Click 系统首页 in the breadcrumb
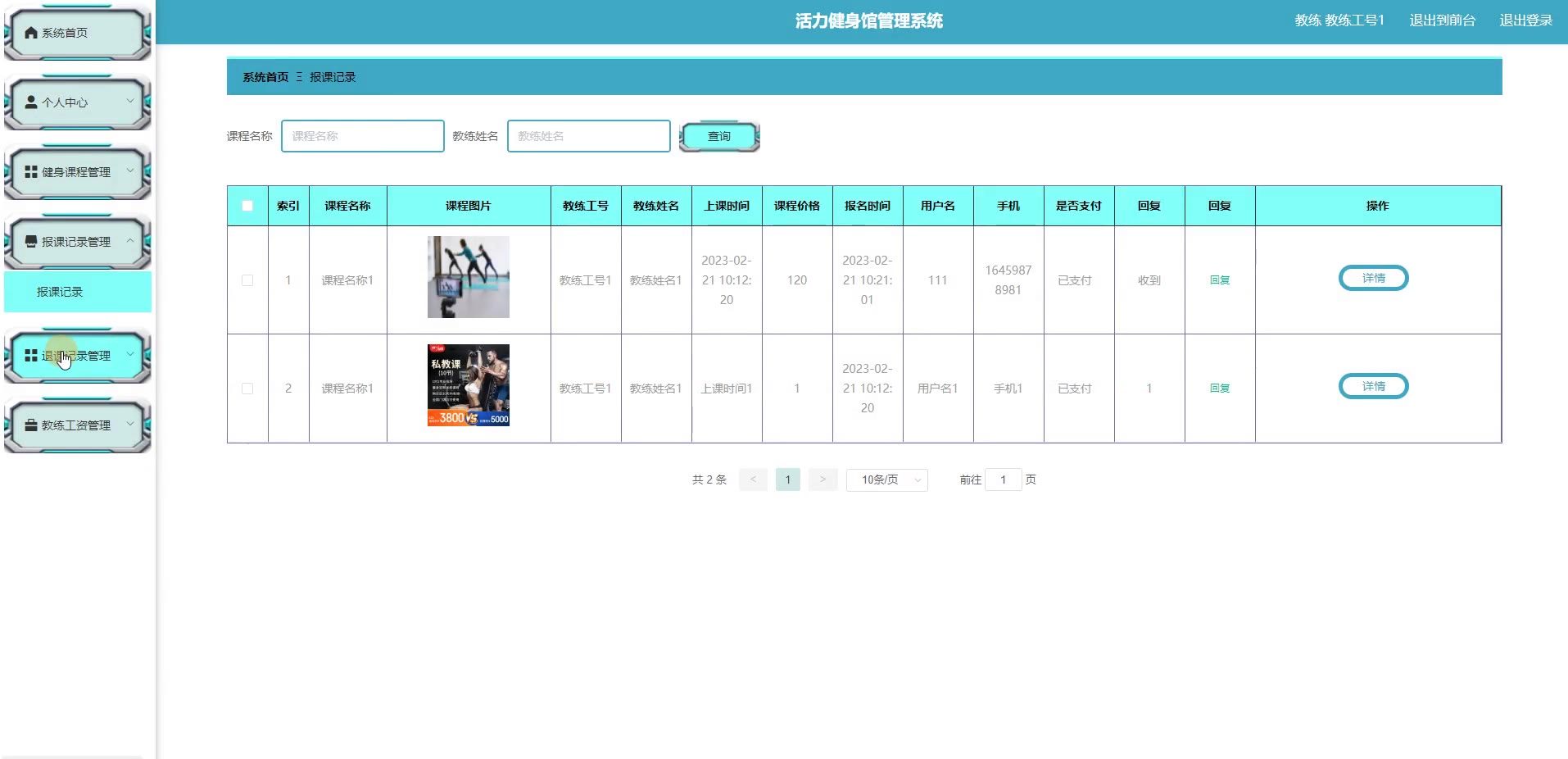This screenshot has width=1568, height=759. point(265,77)
